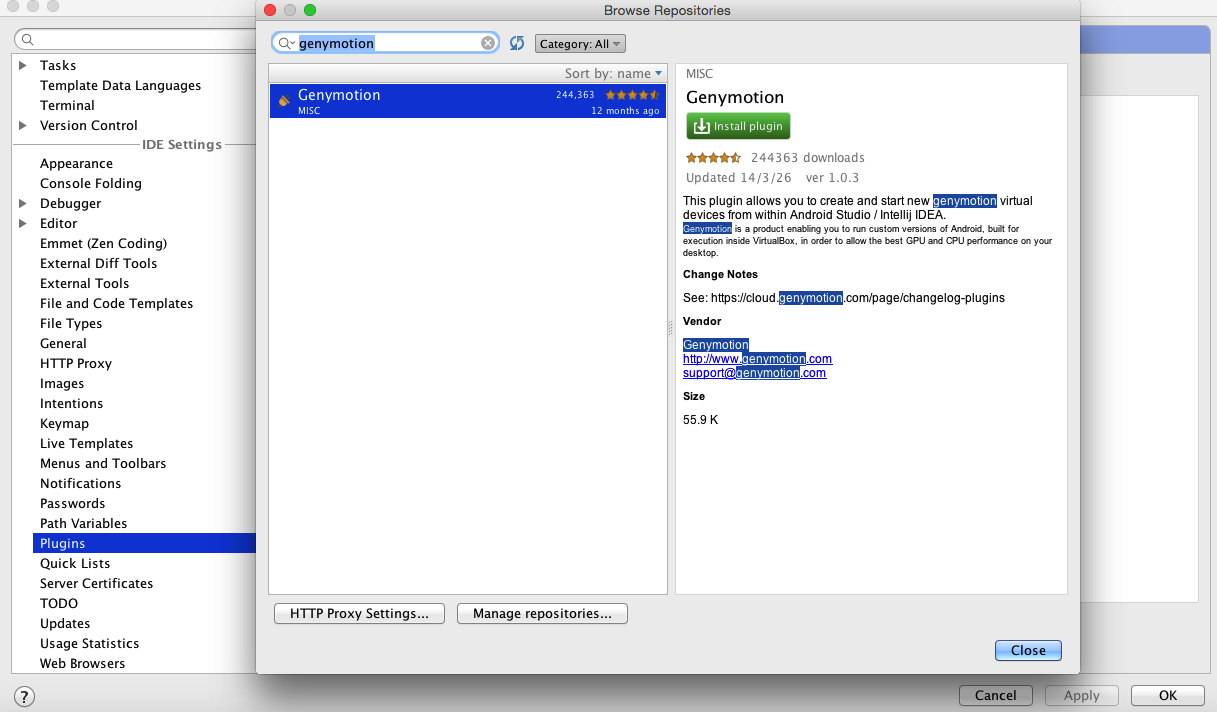Open Appearance settings
This screenshot has width=1217, height=712.
76,163
